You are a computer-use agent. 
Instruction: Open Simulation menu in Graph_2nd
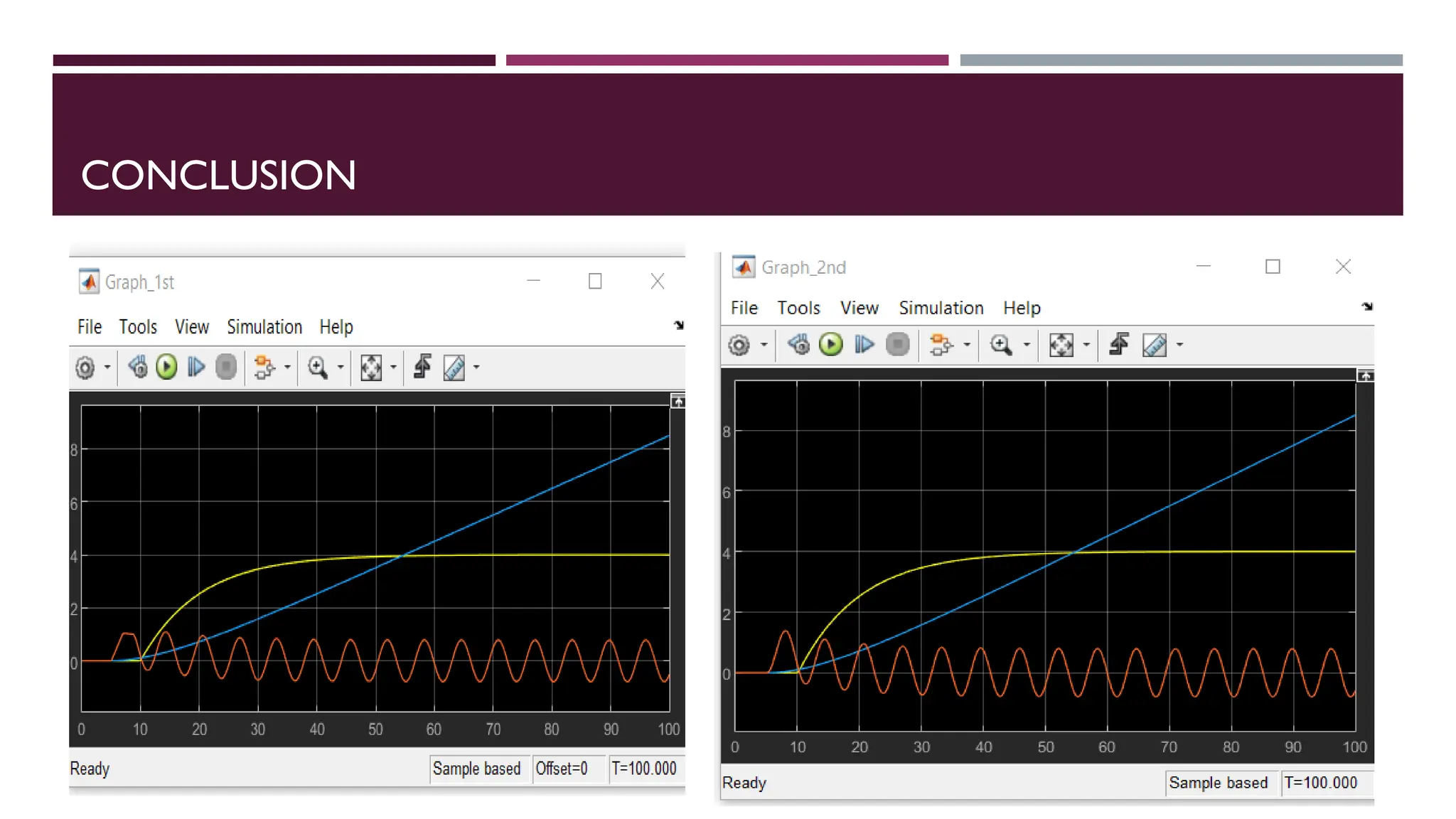click(941, 308)
